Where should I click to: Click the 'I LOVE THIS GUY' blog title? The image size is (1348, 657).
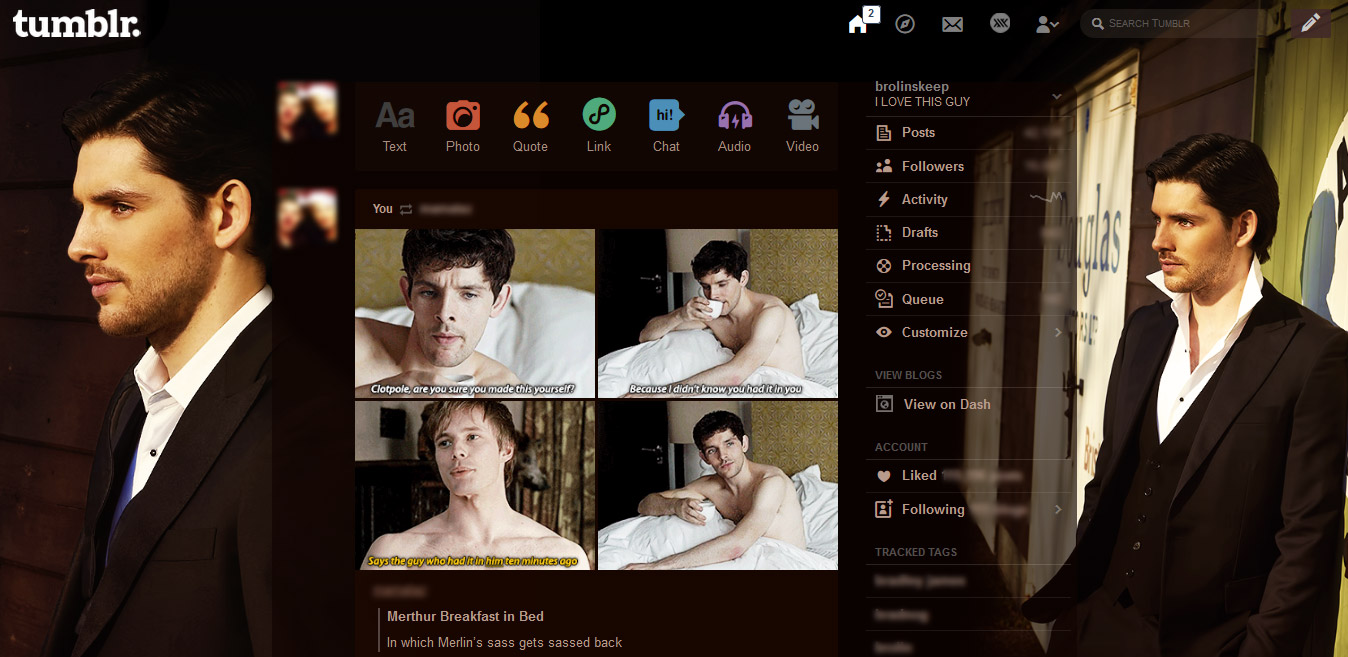pos(922,102)
